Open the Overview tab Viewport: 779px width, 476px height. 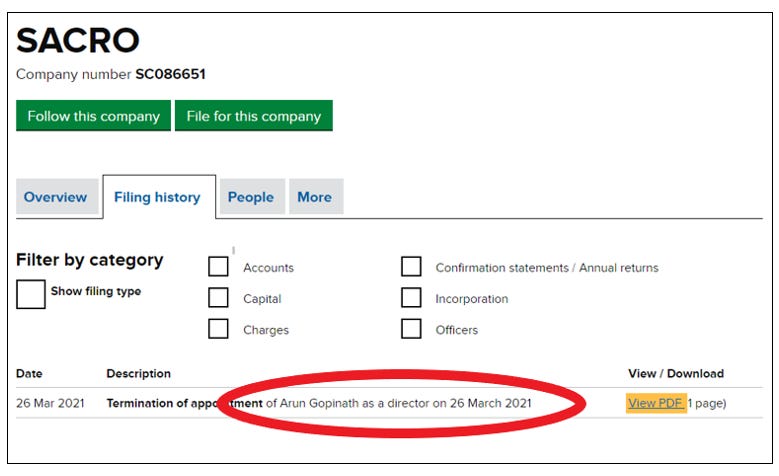point(57,197)
